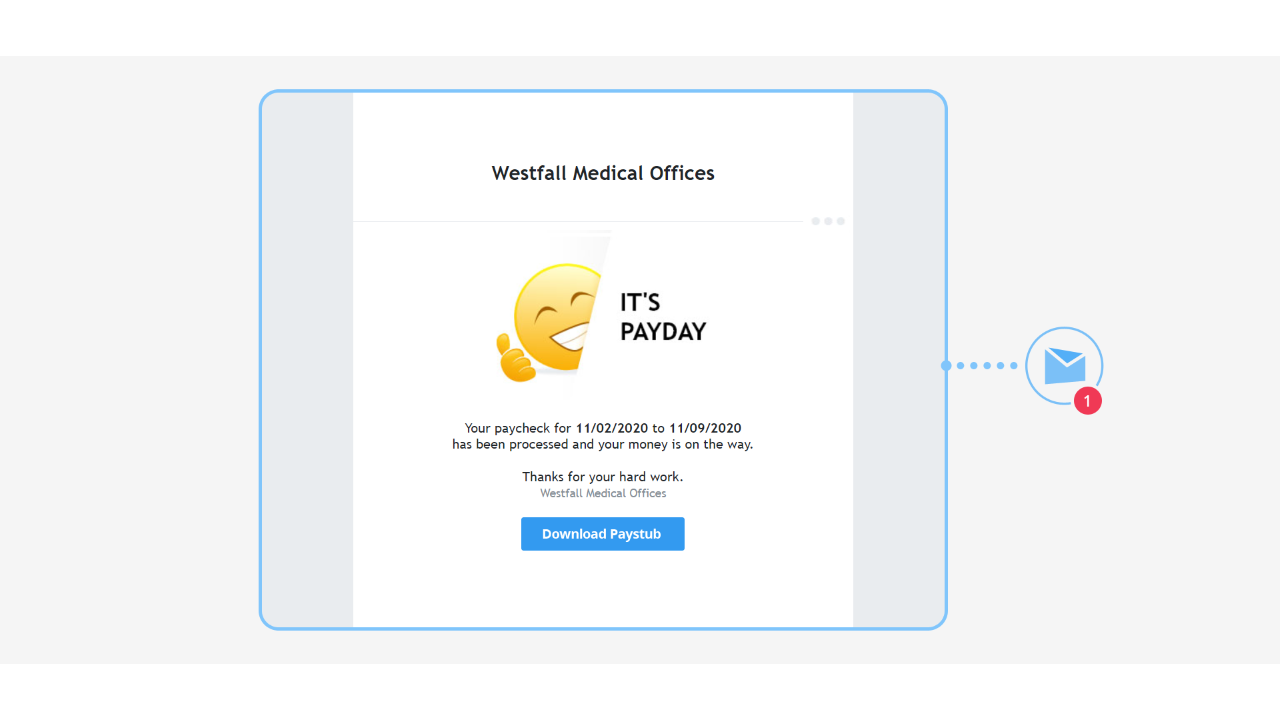Click the 'Your paycheck for' text
1280x720 pixels.
pyautogui.click(x=518, y=428)
